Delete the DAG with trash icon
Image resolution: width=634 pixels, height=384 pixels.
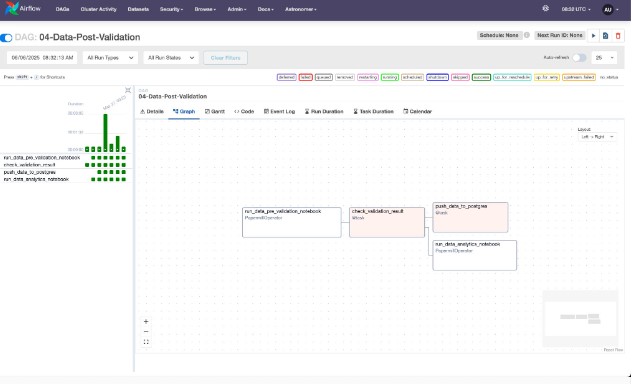click(618, 36)
